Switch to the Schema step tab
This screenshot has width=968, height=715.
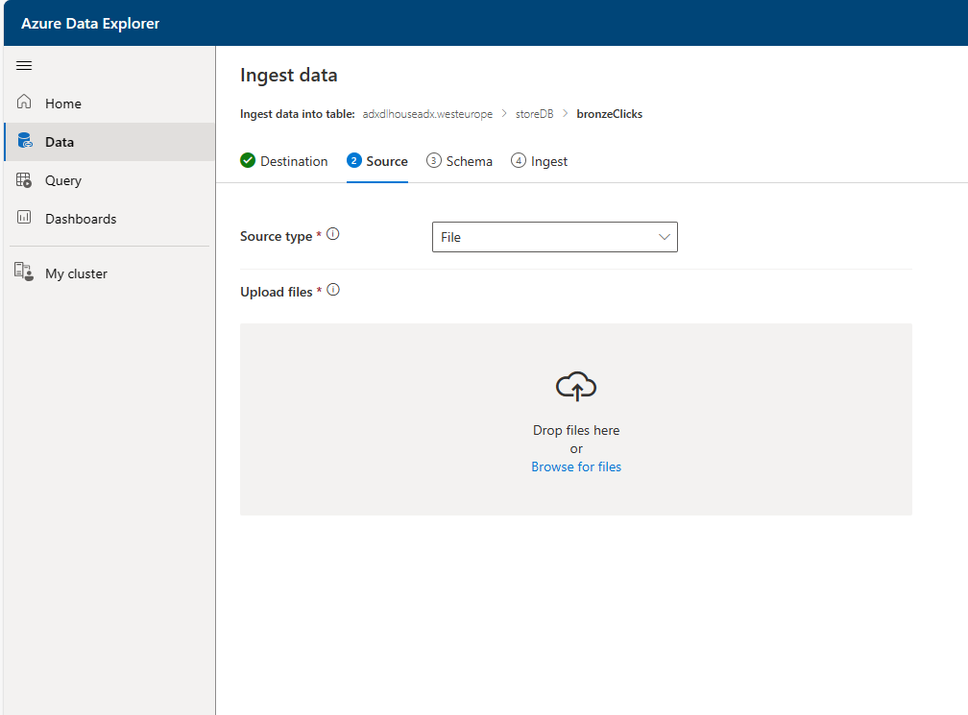[459, 161]
